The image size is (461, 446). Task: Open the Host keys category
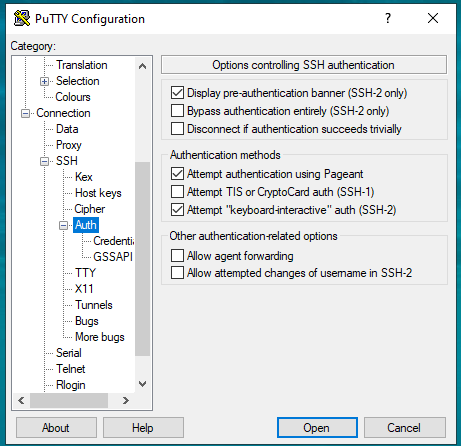click(98, 193)
